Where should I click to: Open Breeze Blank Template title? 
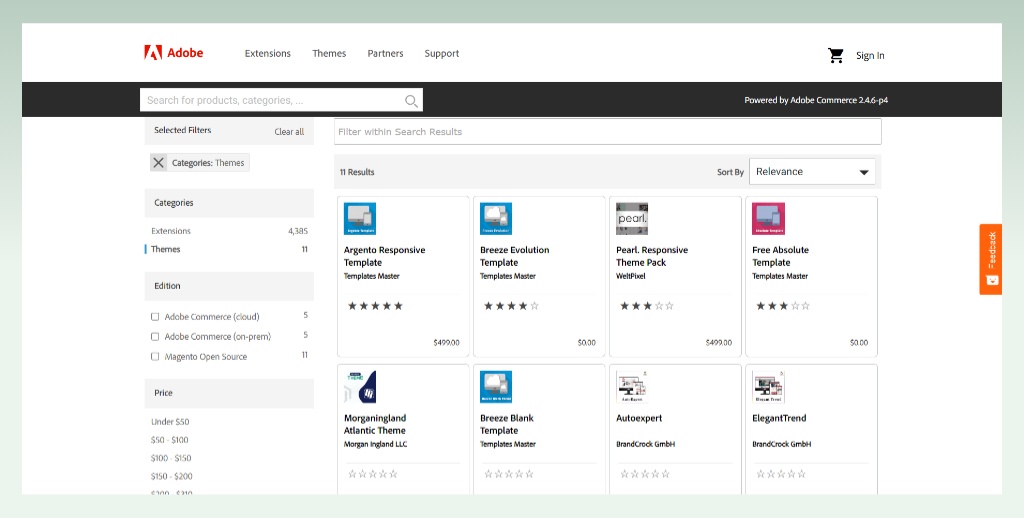(x=507, y=424)
